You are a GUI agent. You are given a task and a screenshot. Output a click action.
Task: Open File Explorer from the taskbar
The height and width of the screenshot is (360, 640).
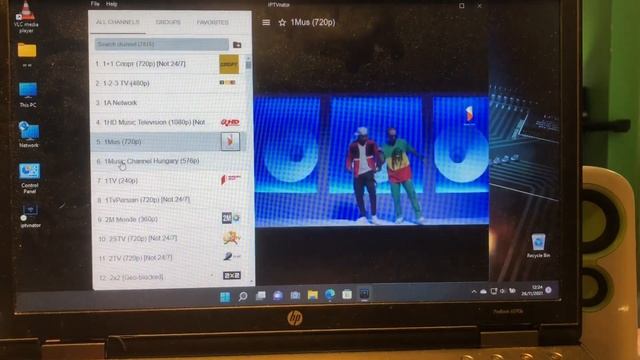point(313,295)
